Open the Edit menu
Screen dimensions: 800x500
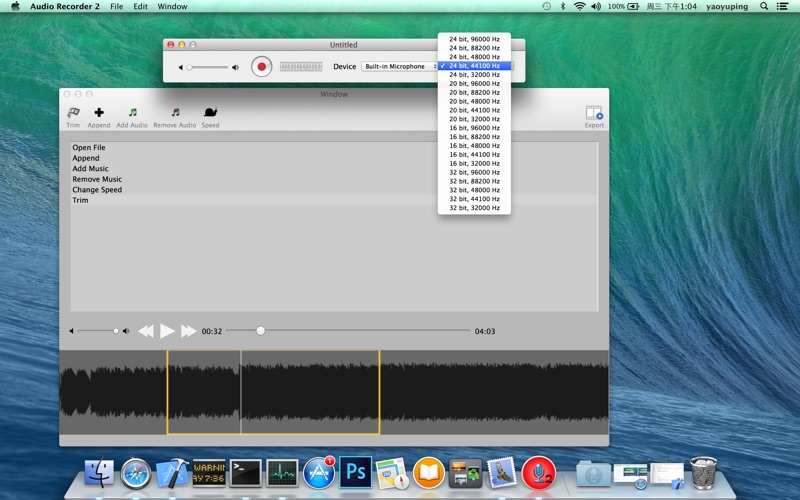(x=140, y=6)
